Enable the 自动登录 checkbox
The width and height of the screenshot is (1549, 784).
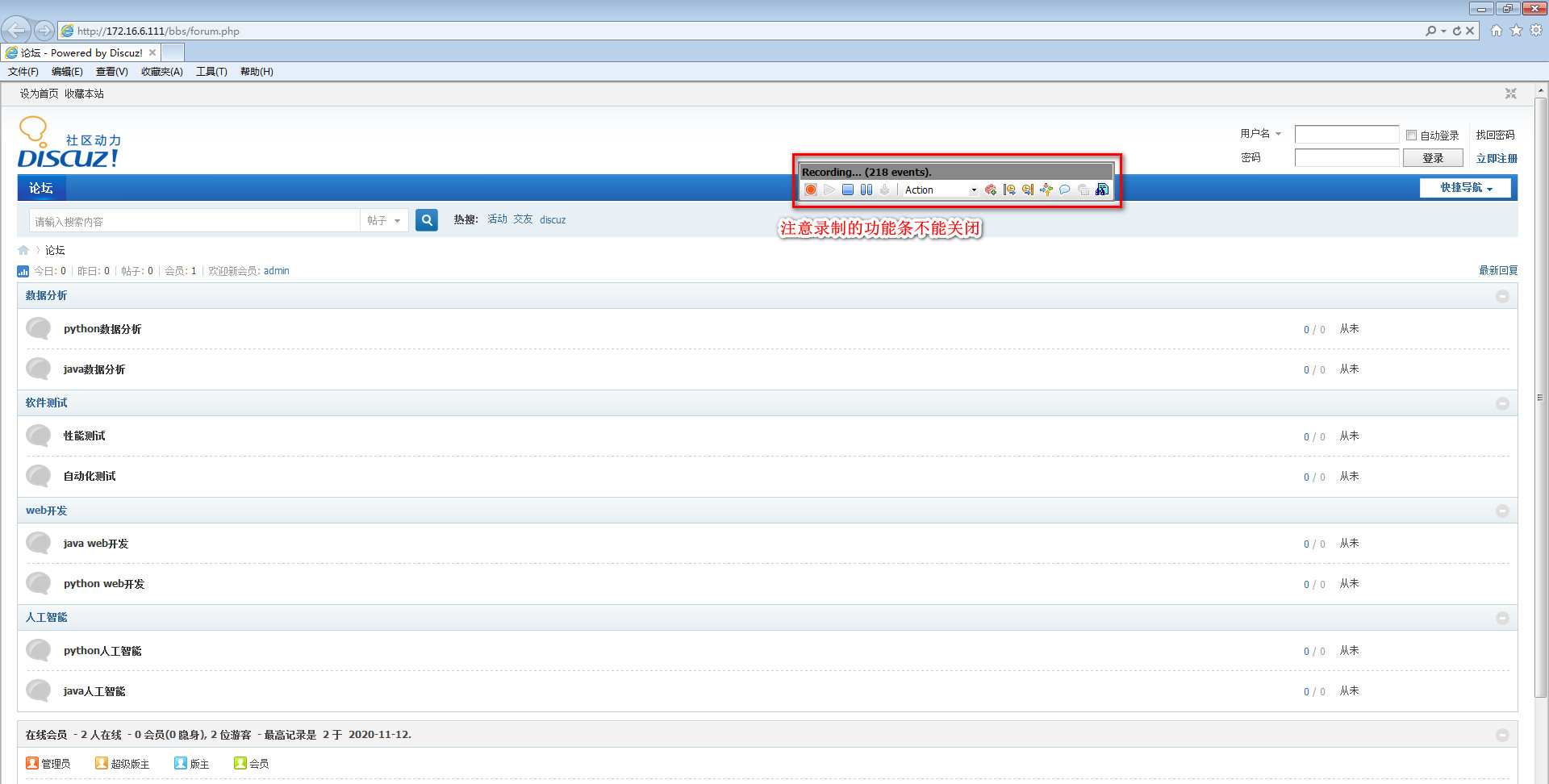click(x=1412, y=135)
